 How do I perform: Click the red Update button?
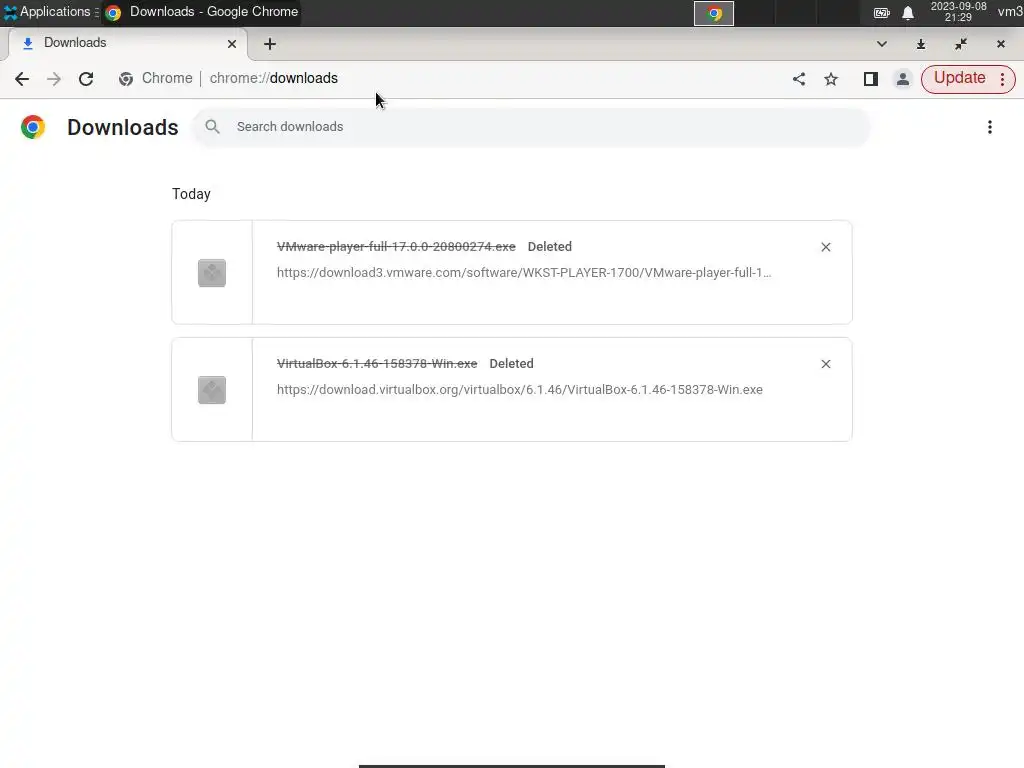tap(959, 78)
